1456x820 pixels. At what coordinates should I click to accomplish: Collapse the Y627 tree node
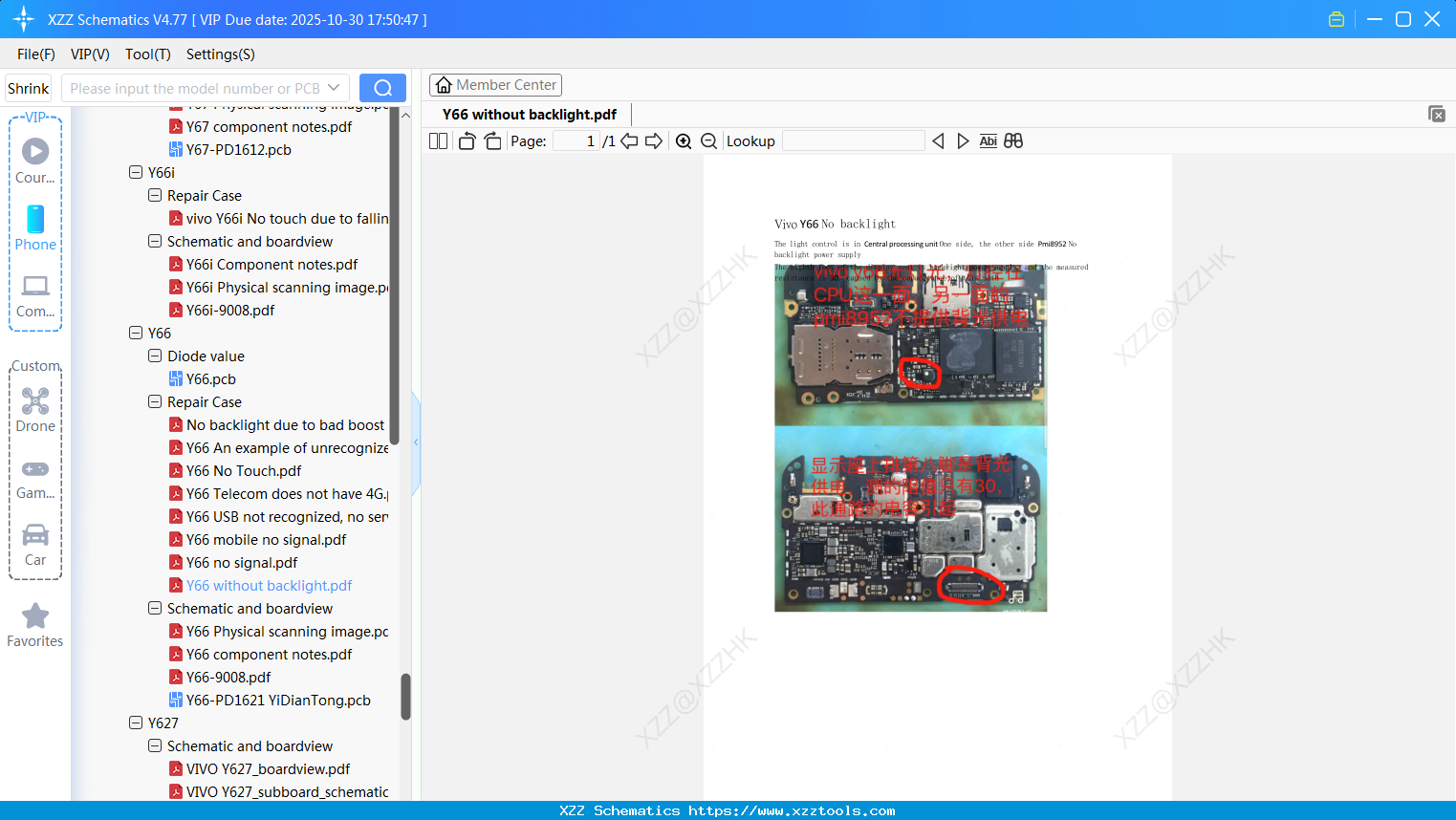pos(136,723)
